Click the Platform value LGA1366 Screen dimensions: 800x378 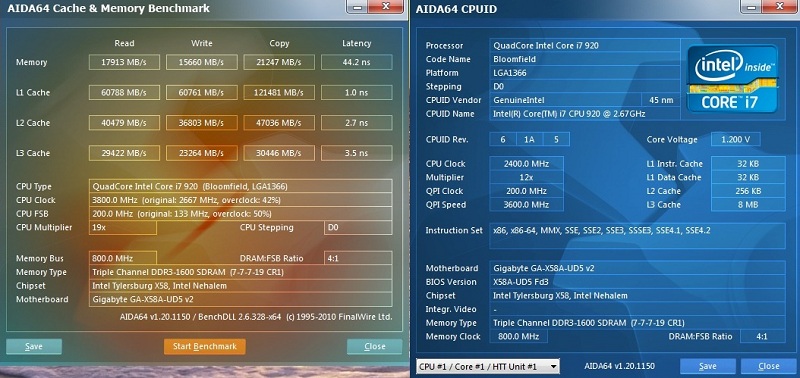pos(585,73)
